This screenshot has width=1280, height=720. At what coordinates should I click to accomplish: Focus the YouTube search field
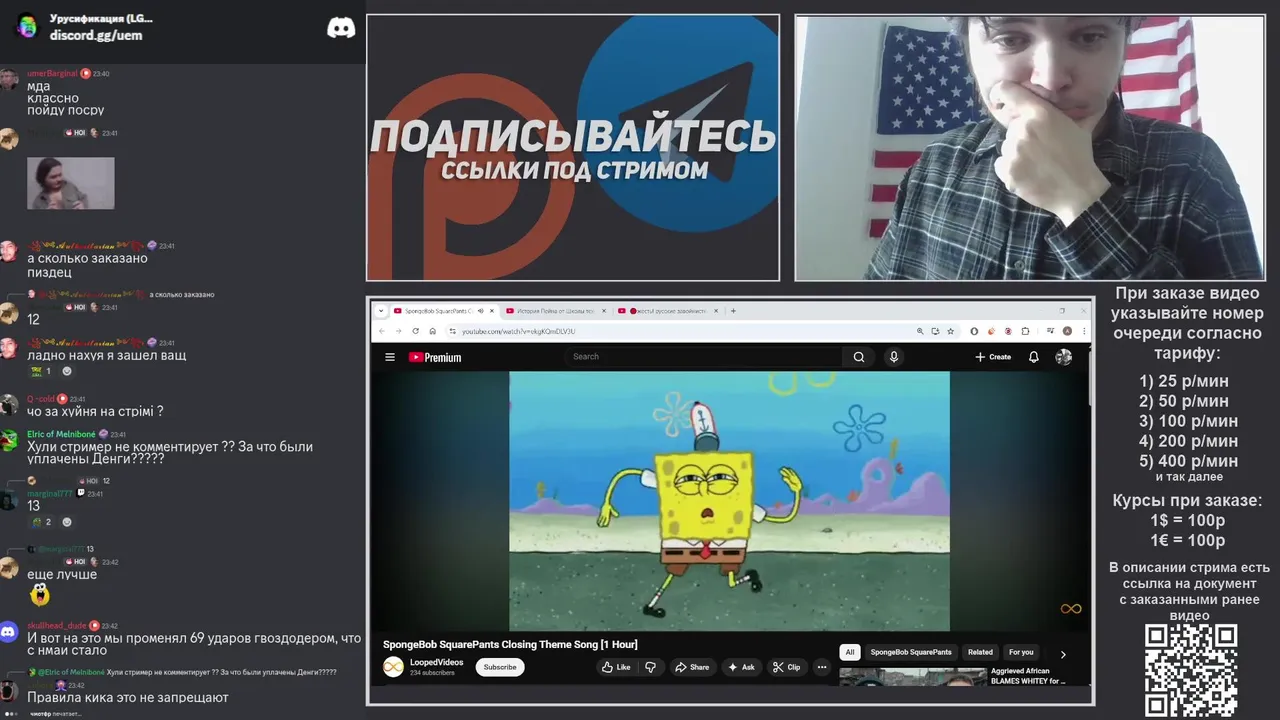pos(705,357)
